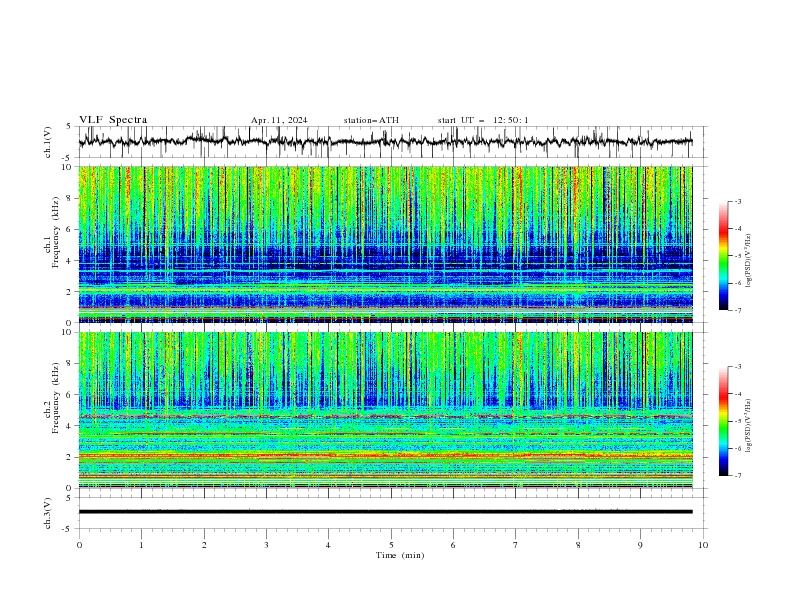The height and width of the screenshot is (612, 792).
Task: Click inside the ch.2 frequency spectrogram
Action: (385, 410)
